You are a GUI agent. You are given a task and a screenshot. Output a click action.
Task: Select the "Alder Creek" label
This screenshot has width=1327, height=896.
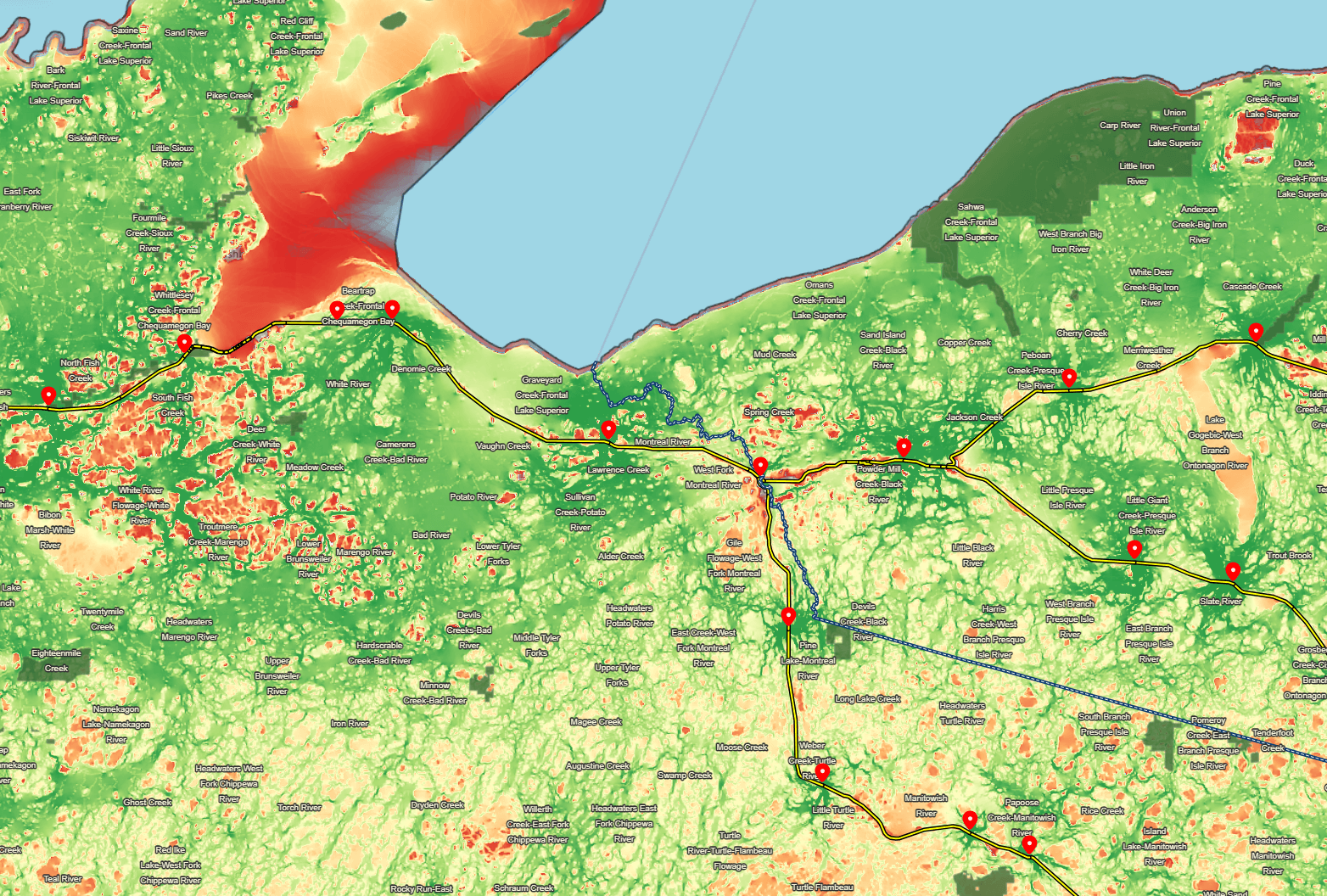622,557
